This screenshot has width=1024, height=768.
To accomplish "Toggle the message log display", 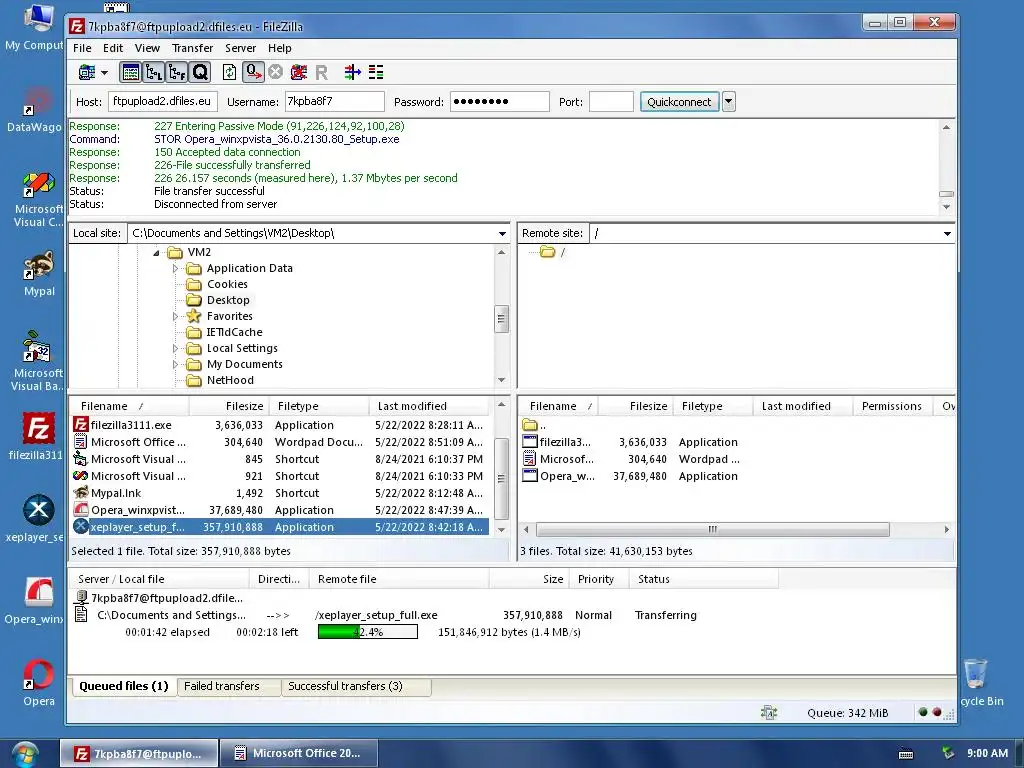I will [131, 72].
